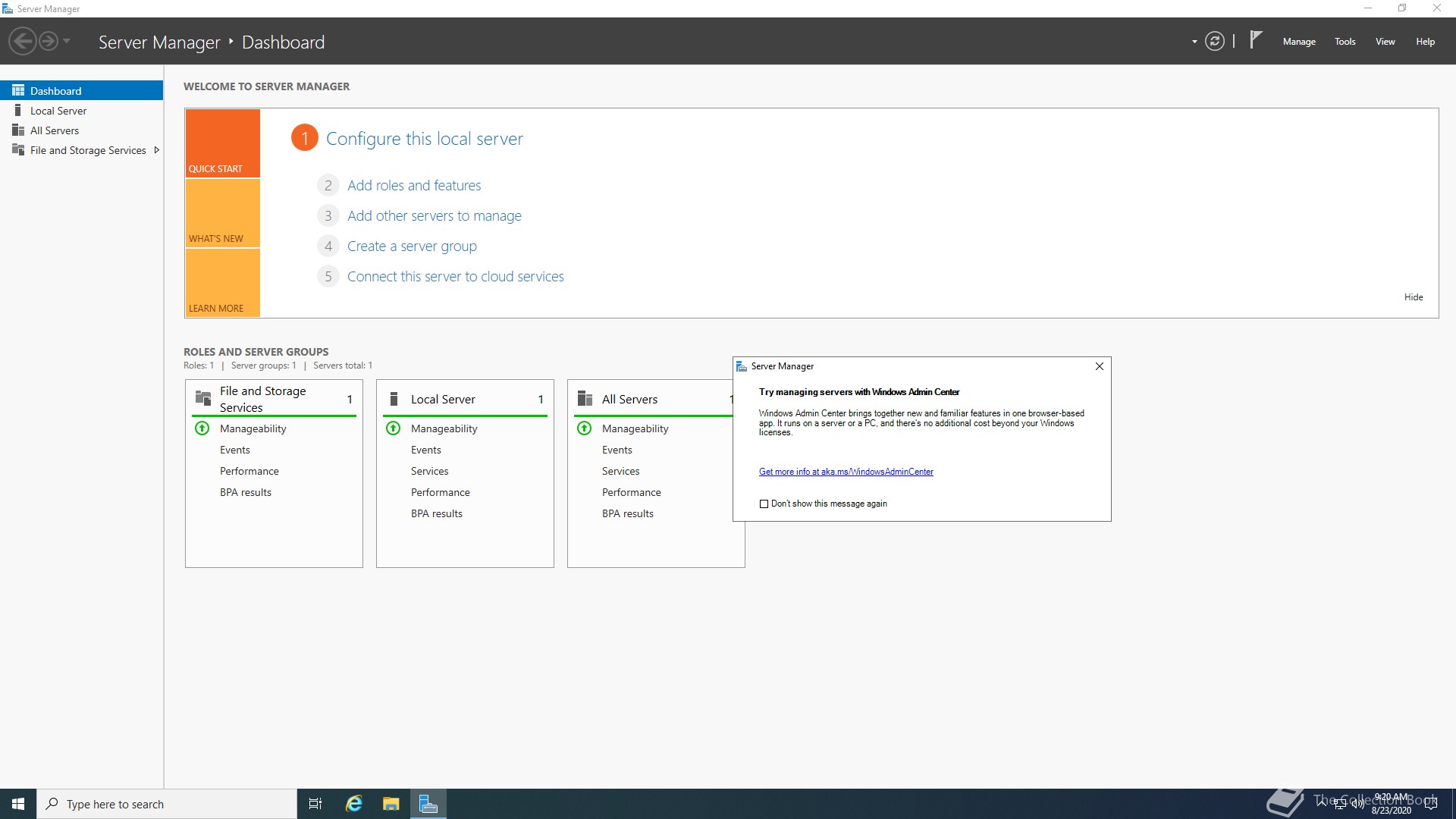Open Events under File and Storage Services

pyautogui.click(x=234, y=450)
